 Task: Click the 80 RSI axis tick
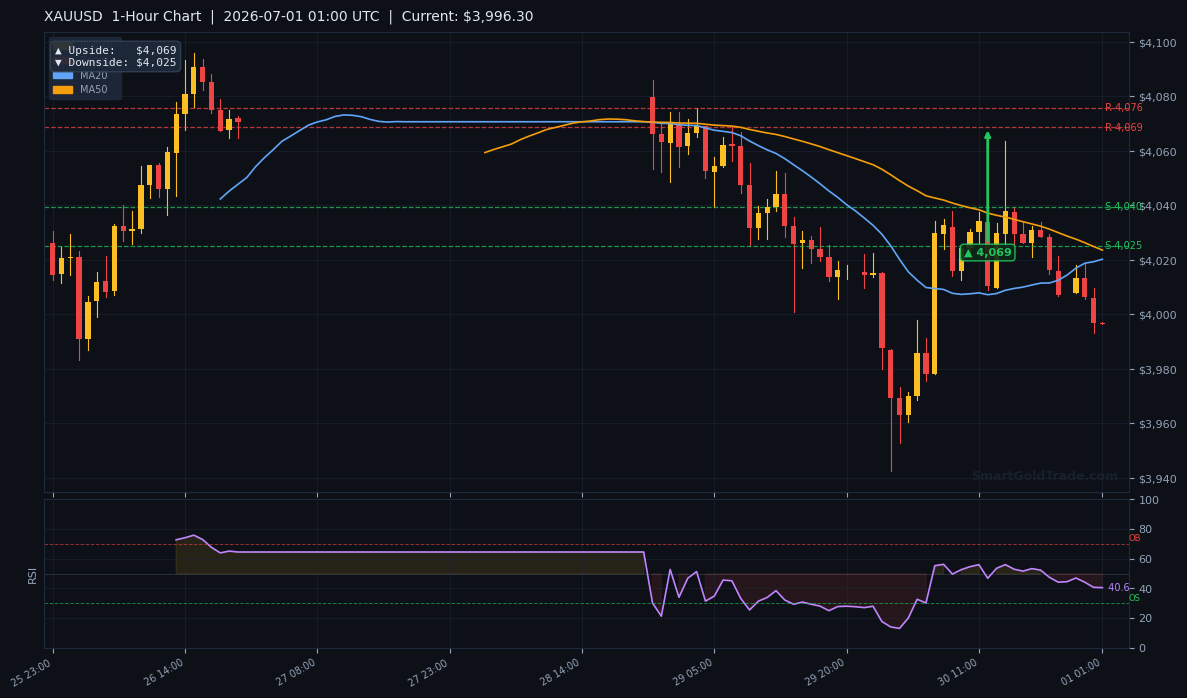point(1145,530)
